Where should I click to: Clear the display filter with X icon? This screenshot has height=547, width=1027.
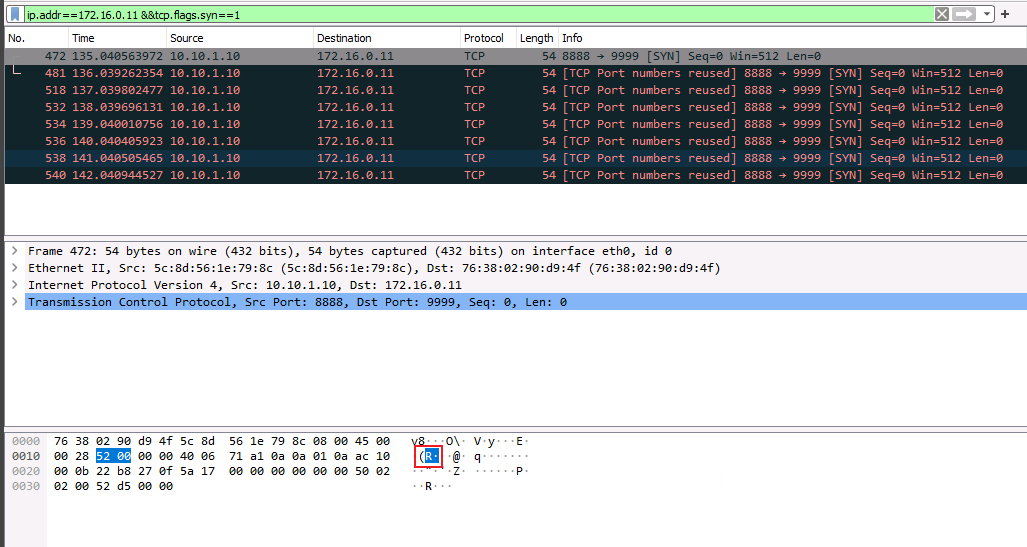coord(942,15)
